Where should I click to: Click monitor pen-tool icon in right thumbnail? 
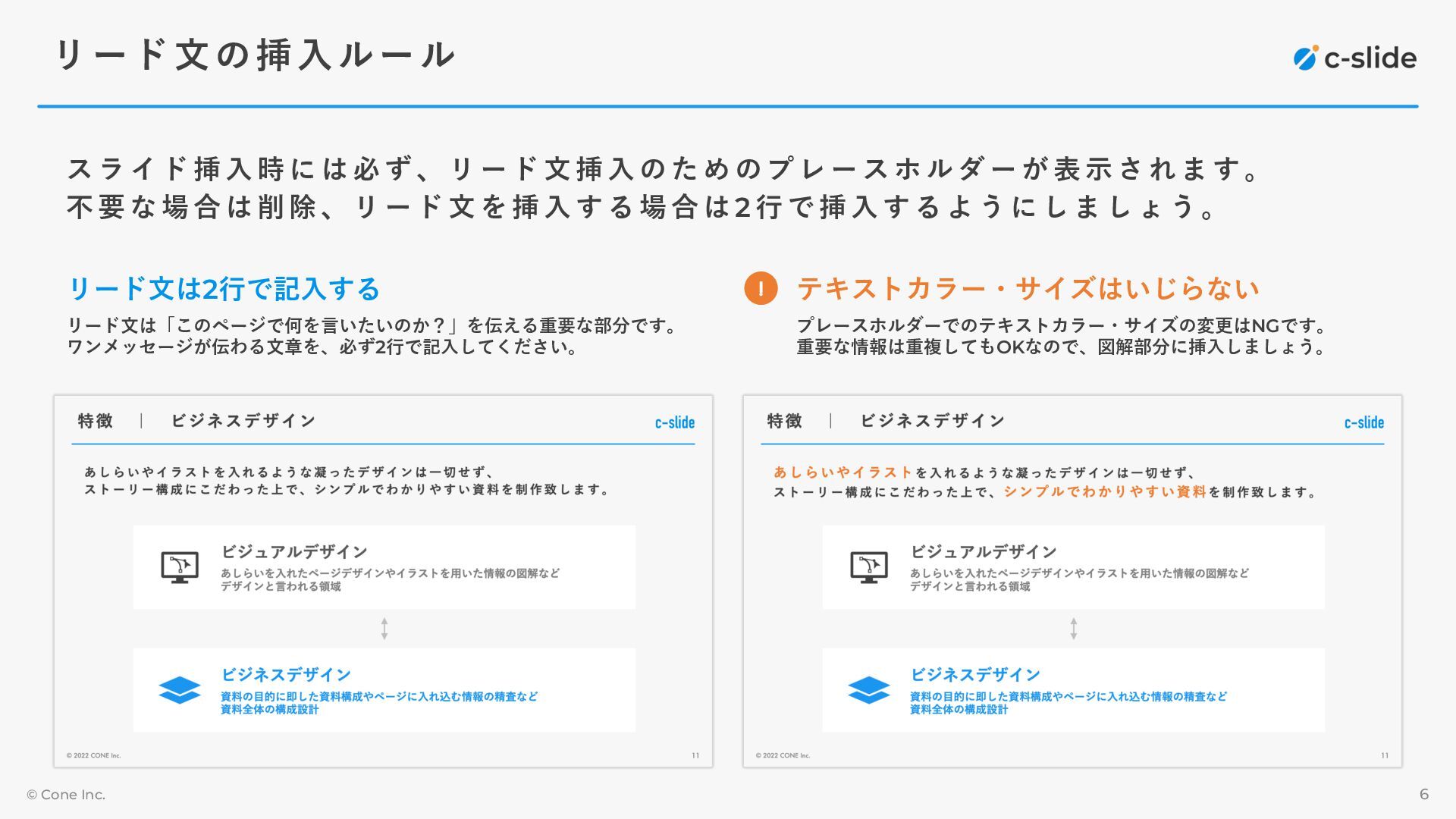pyautogui.click(x=869, y=567)
